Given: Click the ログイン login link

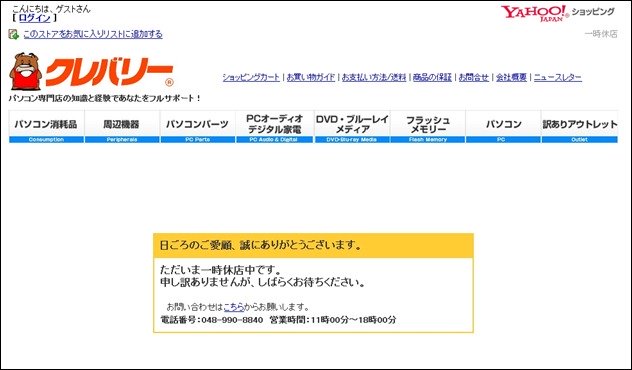Looking at the screenshot, I should click(x=35, y=18).
